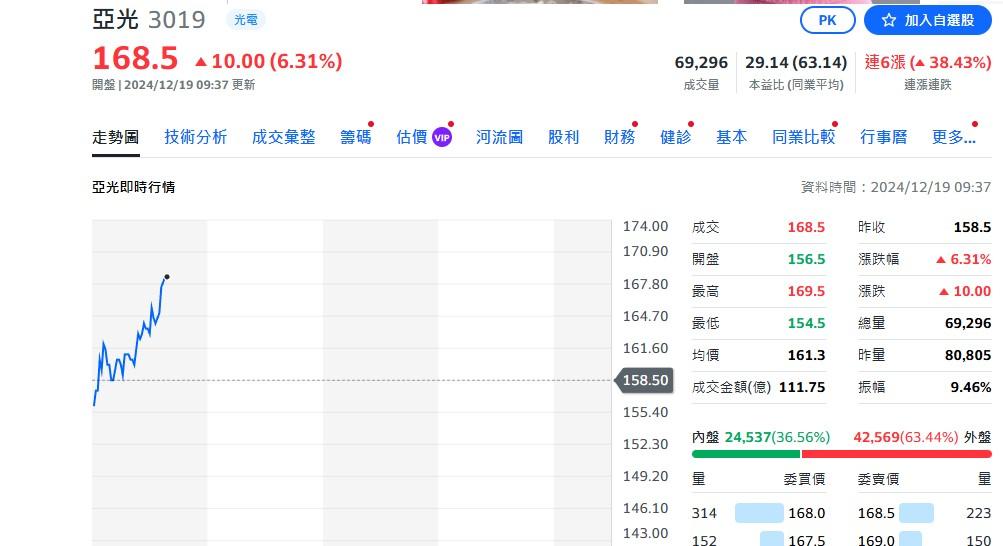Click 委賣價 168.5 row
Image resolution: width=1003 pixels, height=546 pixels.
click(x=924, y=513)
